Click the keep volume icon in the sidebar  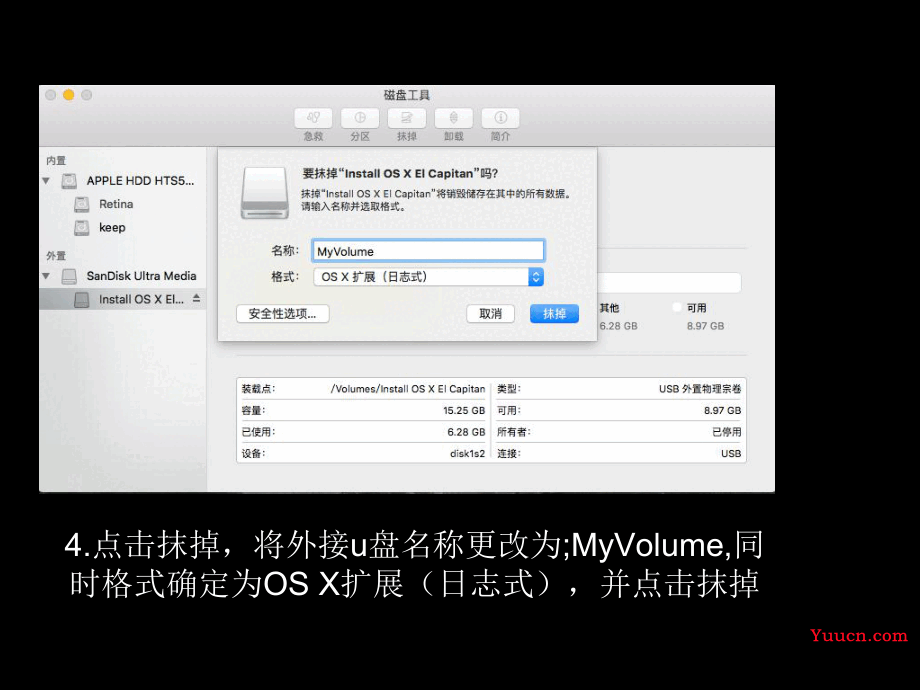pos(82,228)
